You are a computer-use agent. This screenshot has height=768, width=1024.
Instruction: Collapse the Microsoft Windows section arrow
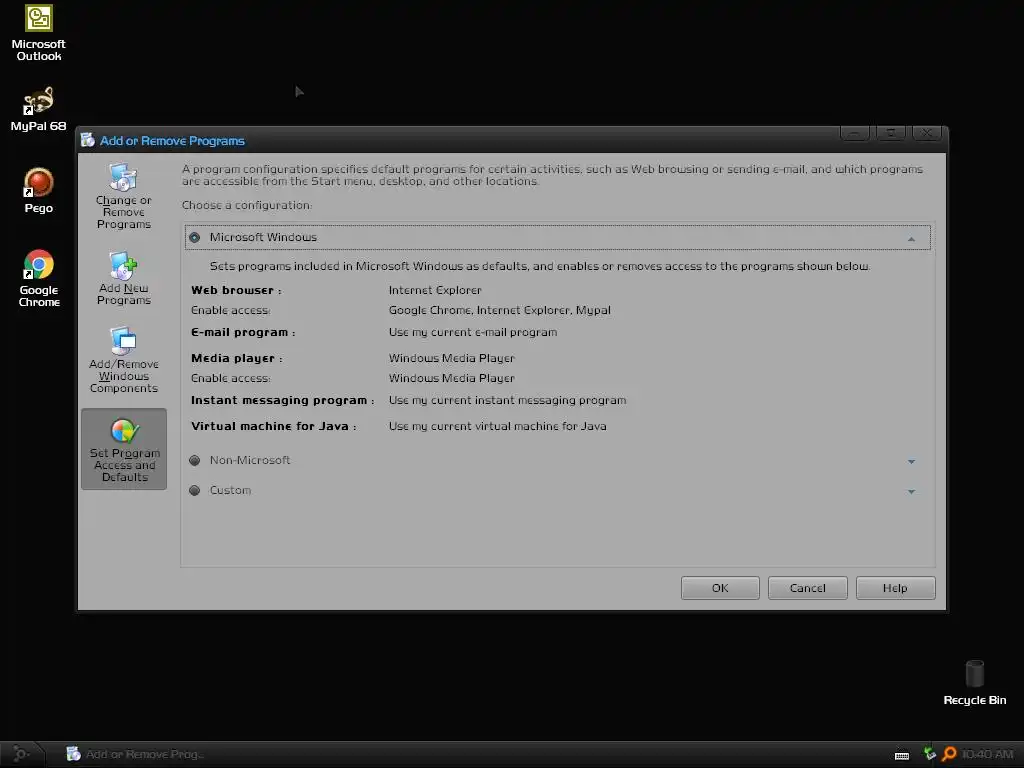(x=911, y=239)
